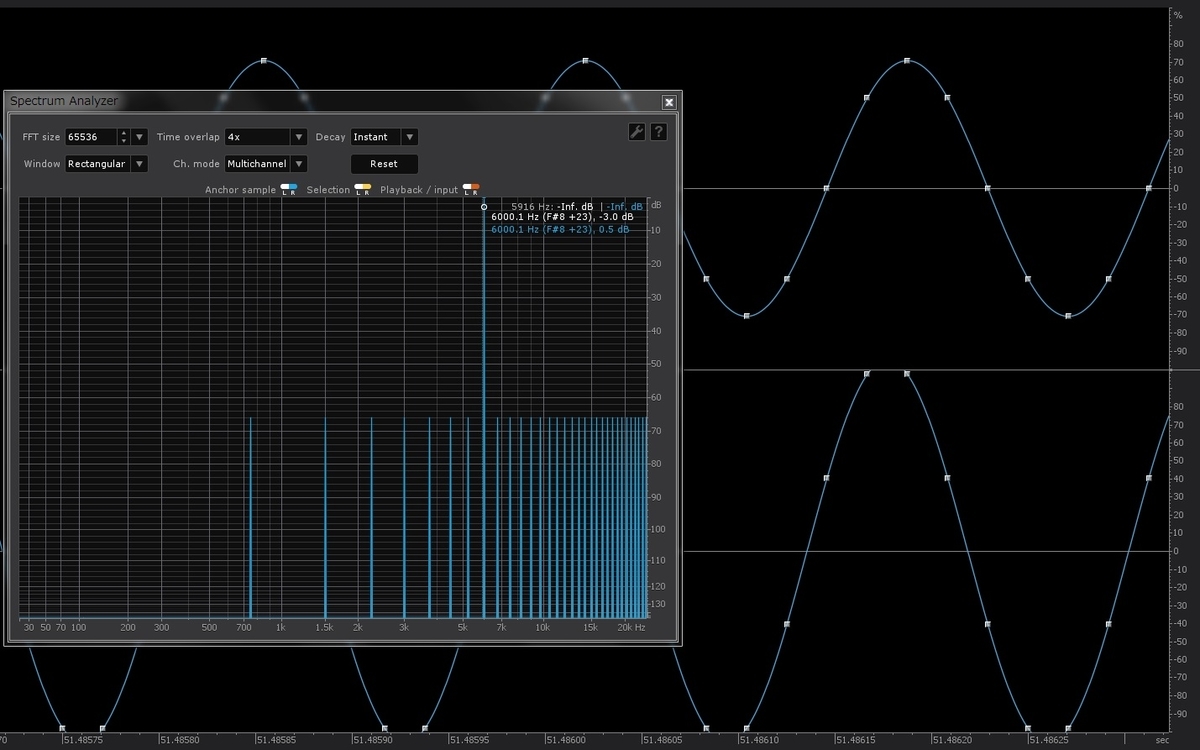Click the '1k' frequency axis label
Viewport: 1200px width, 750px height.
281,628
